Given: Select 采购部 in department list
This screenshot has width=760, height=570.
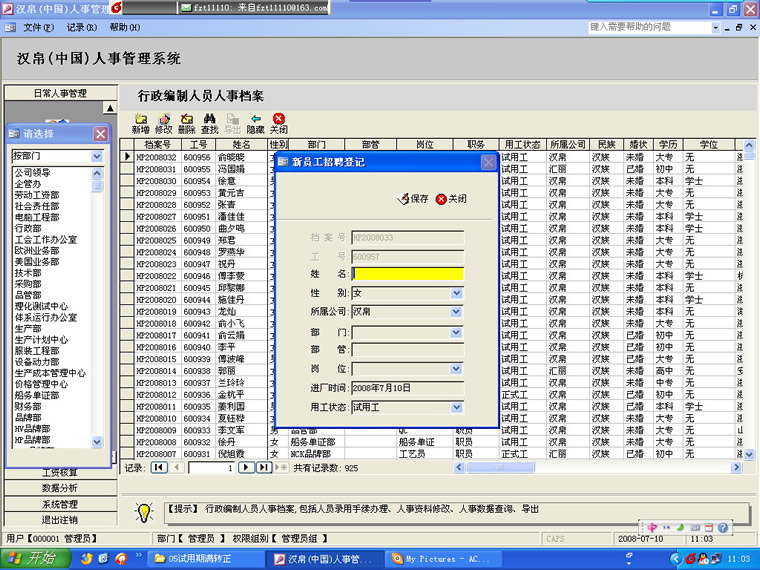Looking at the screenshot, I should tap(28, 284).
